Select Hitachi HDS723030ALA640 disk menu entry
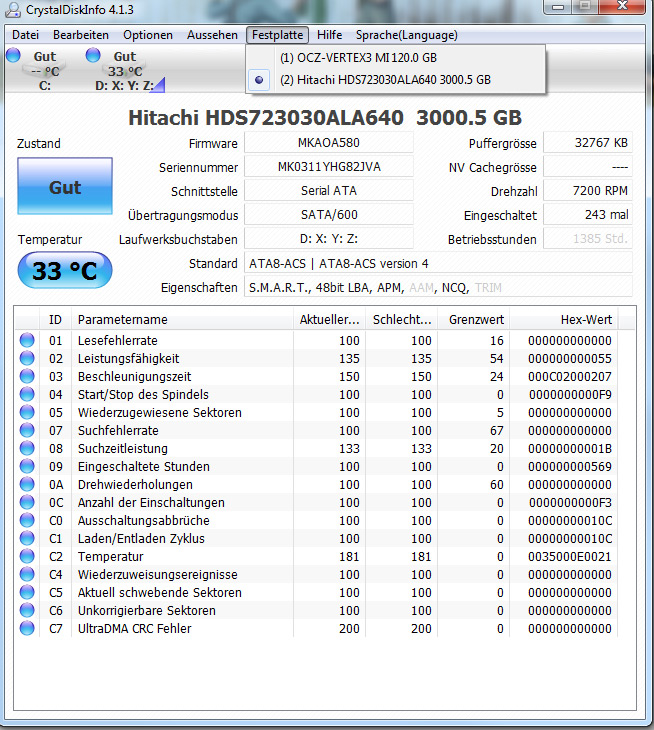 pos(395,80)
